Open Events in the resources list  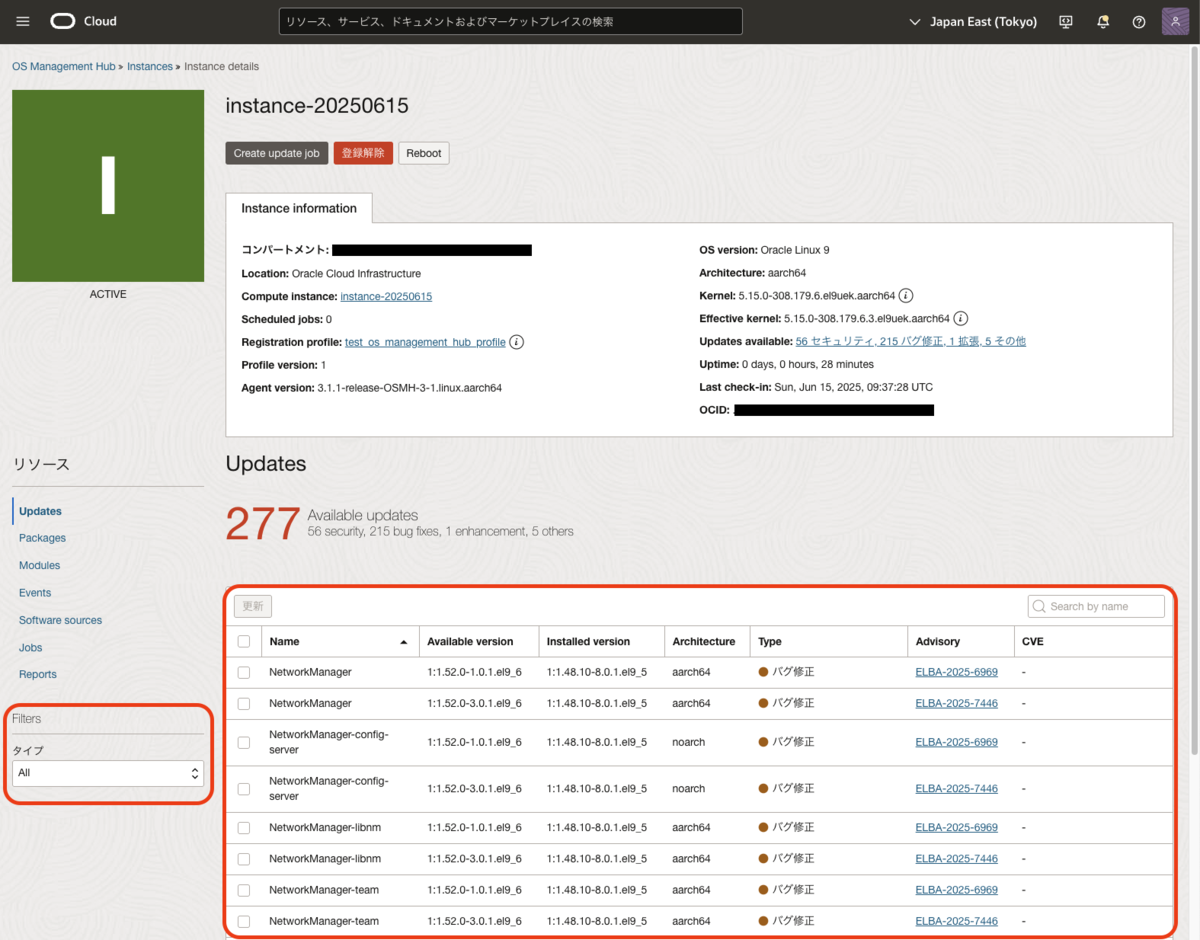coord(35,593)
